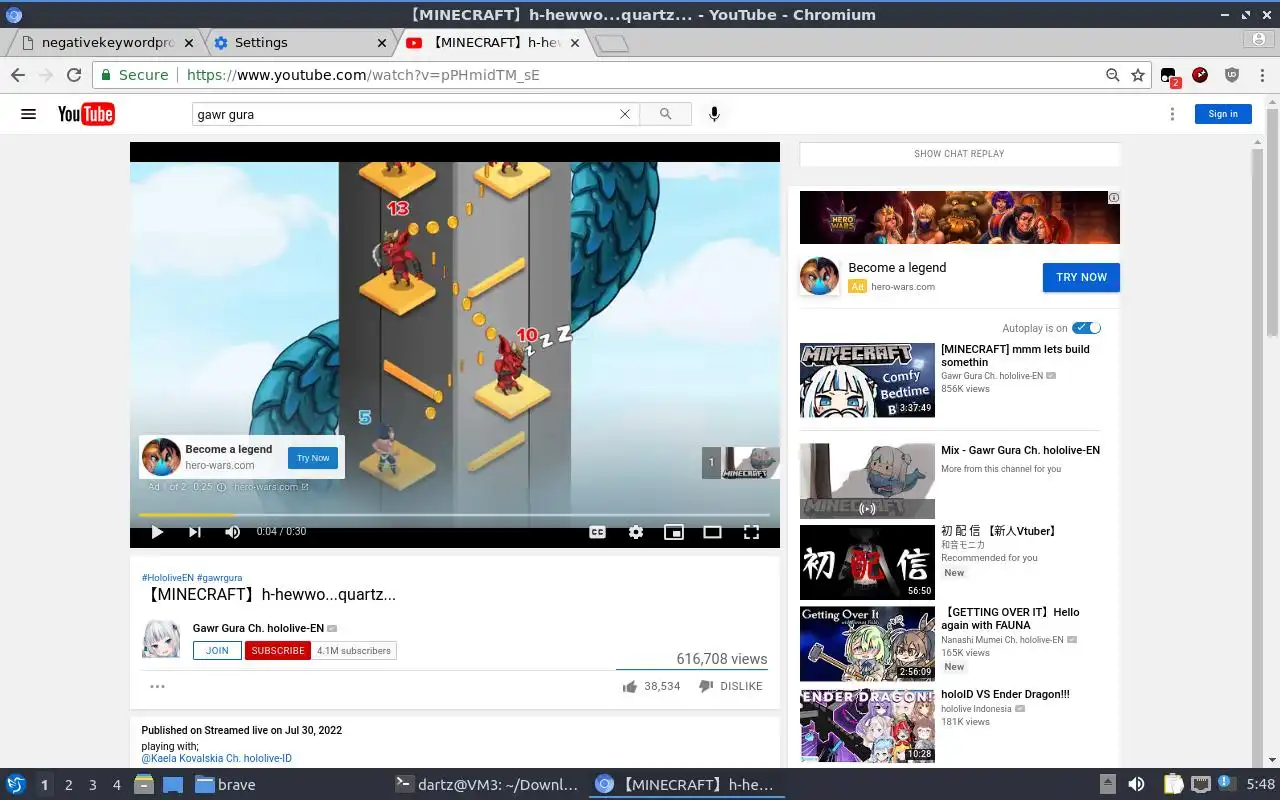
Task: Open the shield extension icon
Action: pyautogui.click(x=1232, y=75)
